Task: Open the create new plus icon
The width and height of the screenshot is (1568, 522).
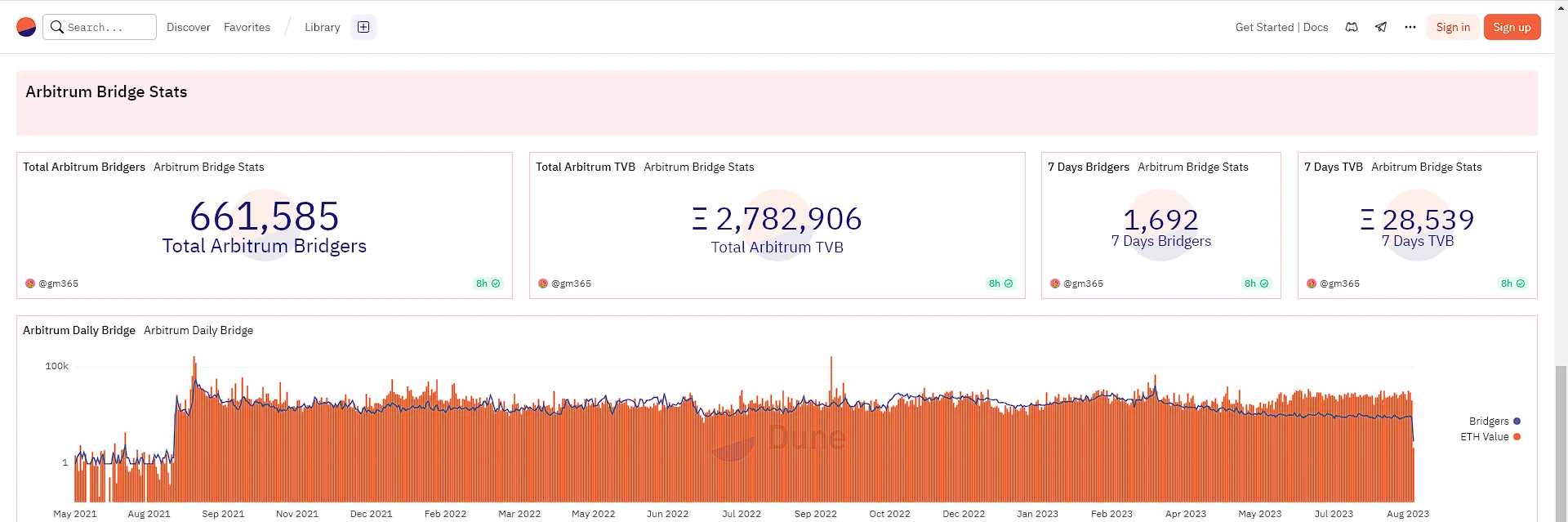Action: pyautogui.click(x=363, y=27)
